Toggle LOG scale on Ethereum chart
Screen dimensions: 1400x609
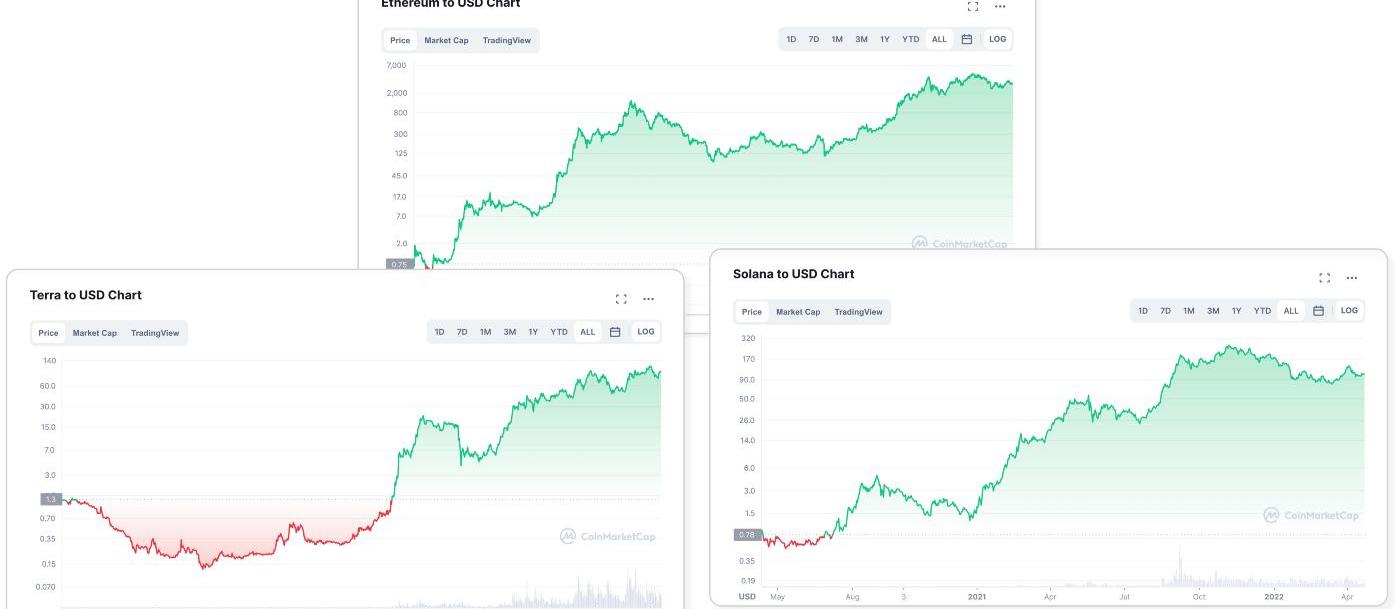[x=997, y=39]
